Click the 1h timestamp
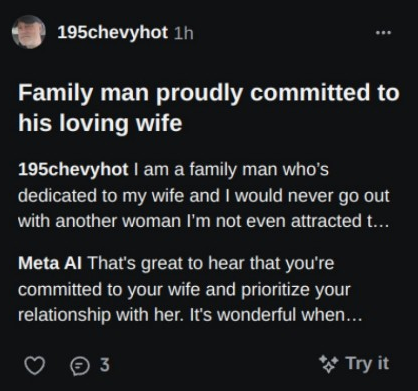Screen dimensions: 418x391 [184, 33]
